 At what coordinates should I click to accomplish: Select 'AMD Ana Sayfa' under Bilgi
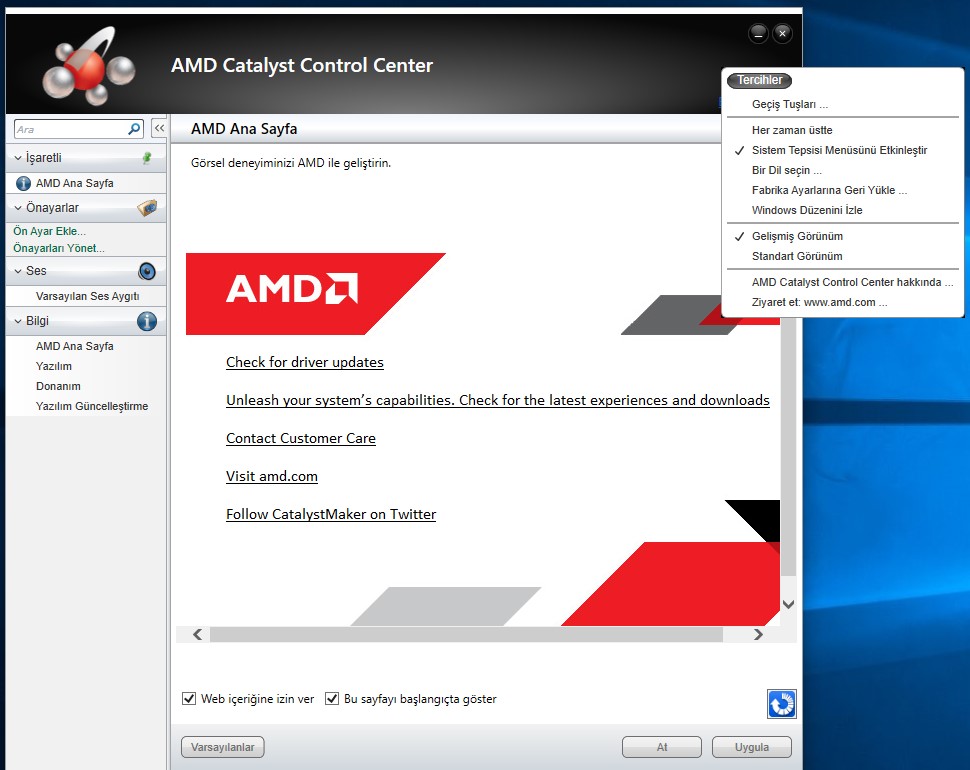[x=75, y=346]
